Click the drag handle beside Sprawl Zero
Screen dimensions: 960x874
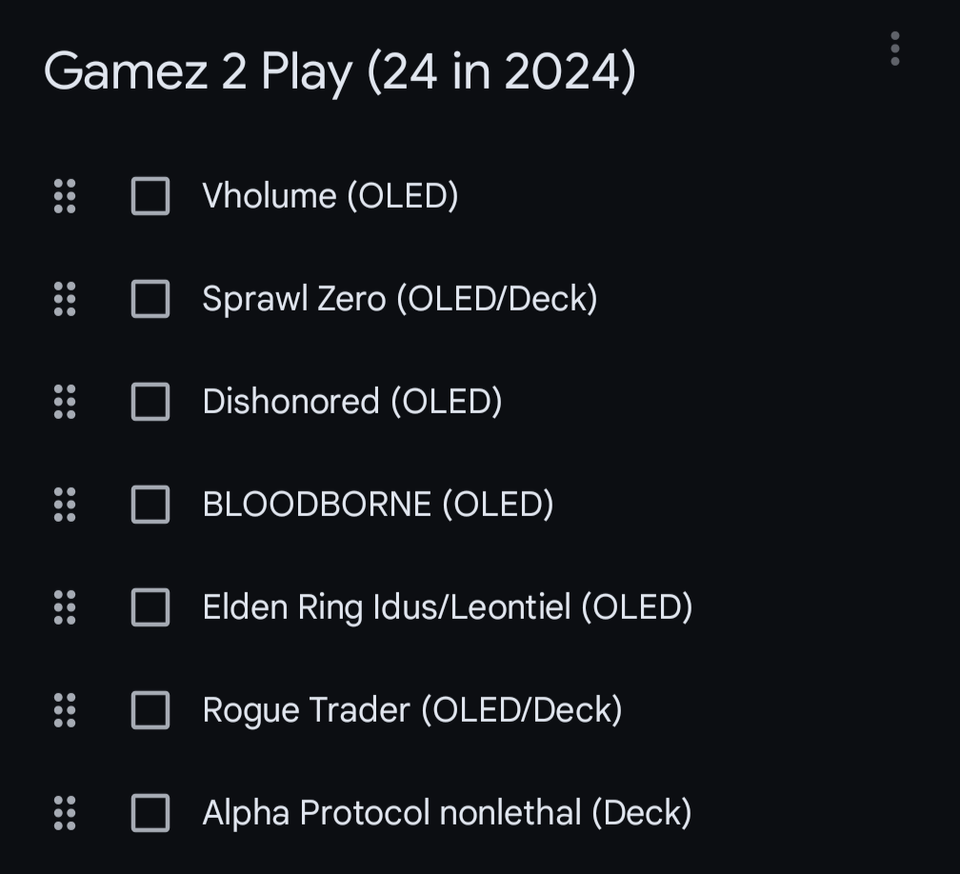tap(64, 299)
